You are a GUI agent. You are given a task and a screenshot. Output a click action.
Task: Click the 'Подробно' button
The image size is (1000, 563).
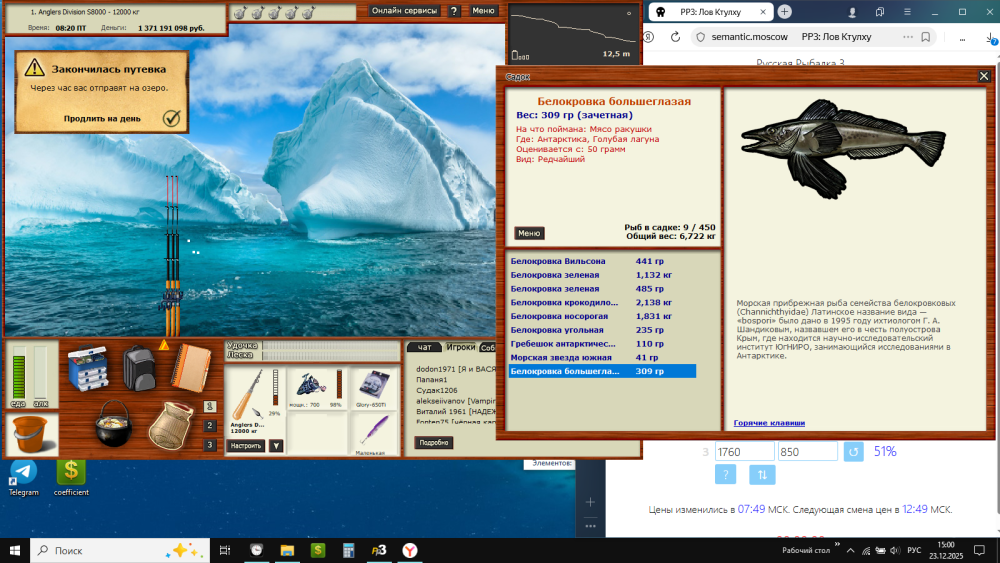point(434,442)
